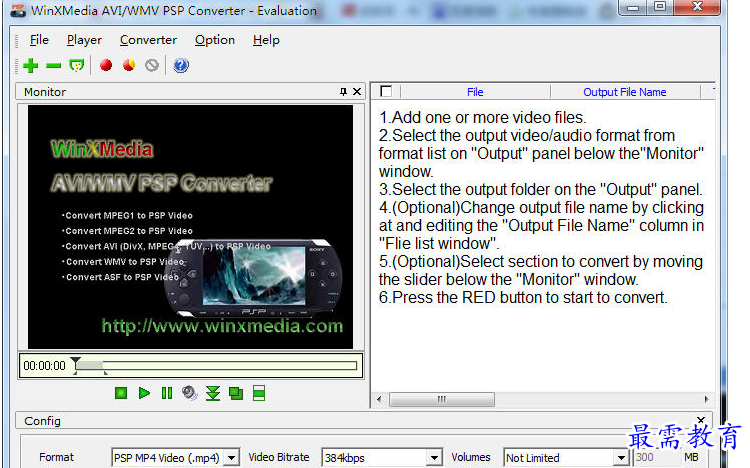750x468 pixels.
Task: Start conversion with the red circle button
Action: pos(106,65)
